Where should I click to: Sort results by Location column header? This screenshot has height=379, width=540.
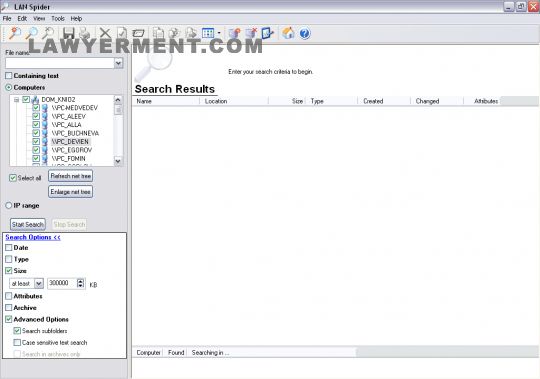(x=234, y=101)
